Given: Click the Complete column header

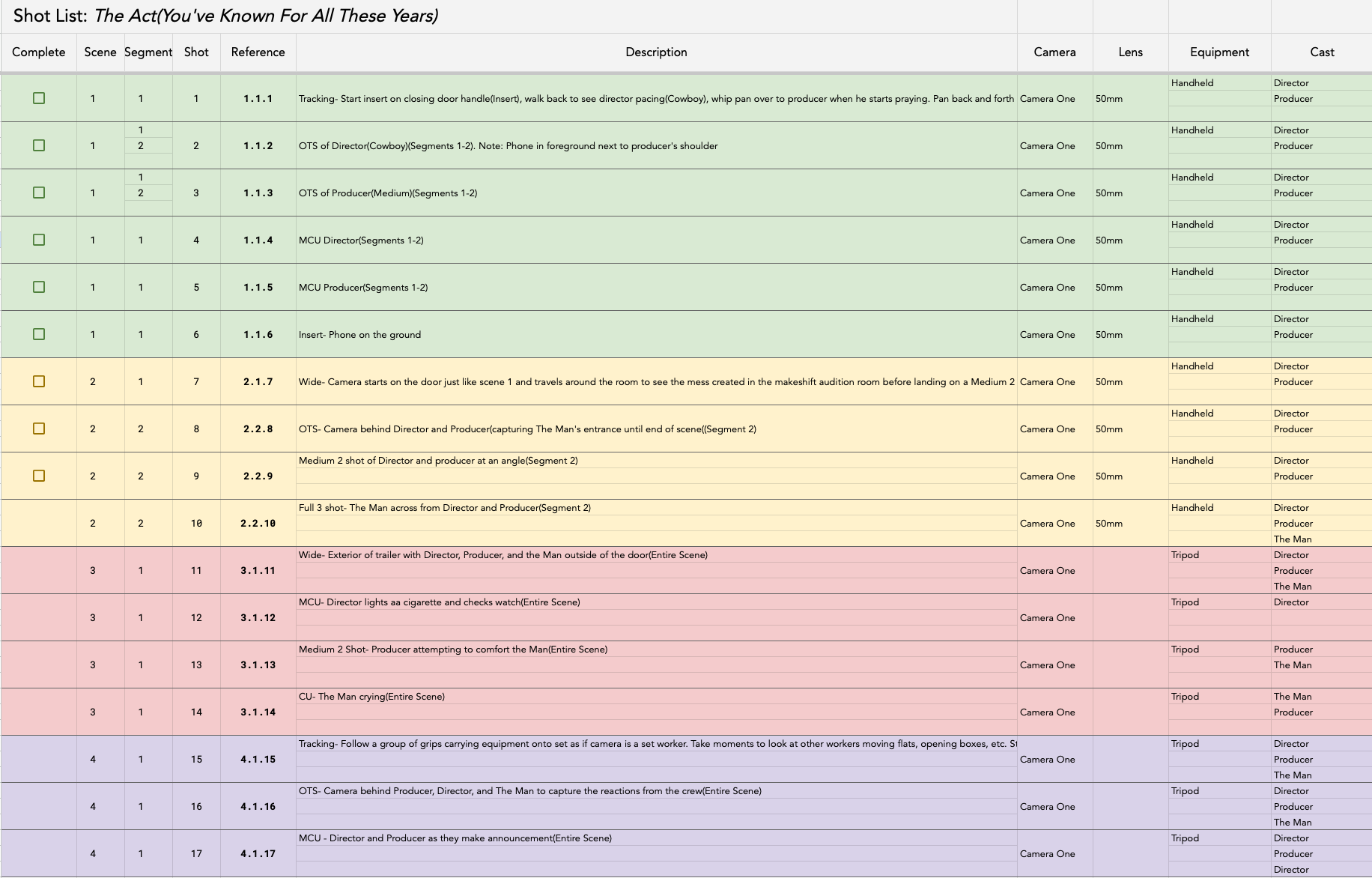Looking at the screenshot, I should [x=39, y=52].
